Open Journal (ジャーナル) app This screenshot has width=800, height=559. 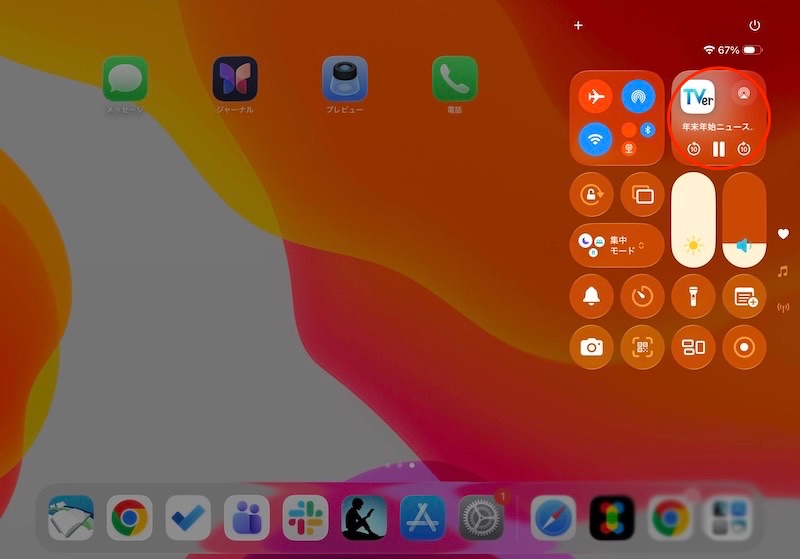tap(235, 79)
